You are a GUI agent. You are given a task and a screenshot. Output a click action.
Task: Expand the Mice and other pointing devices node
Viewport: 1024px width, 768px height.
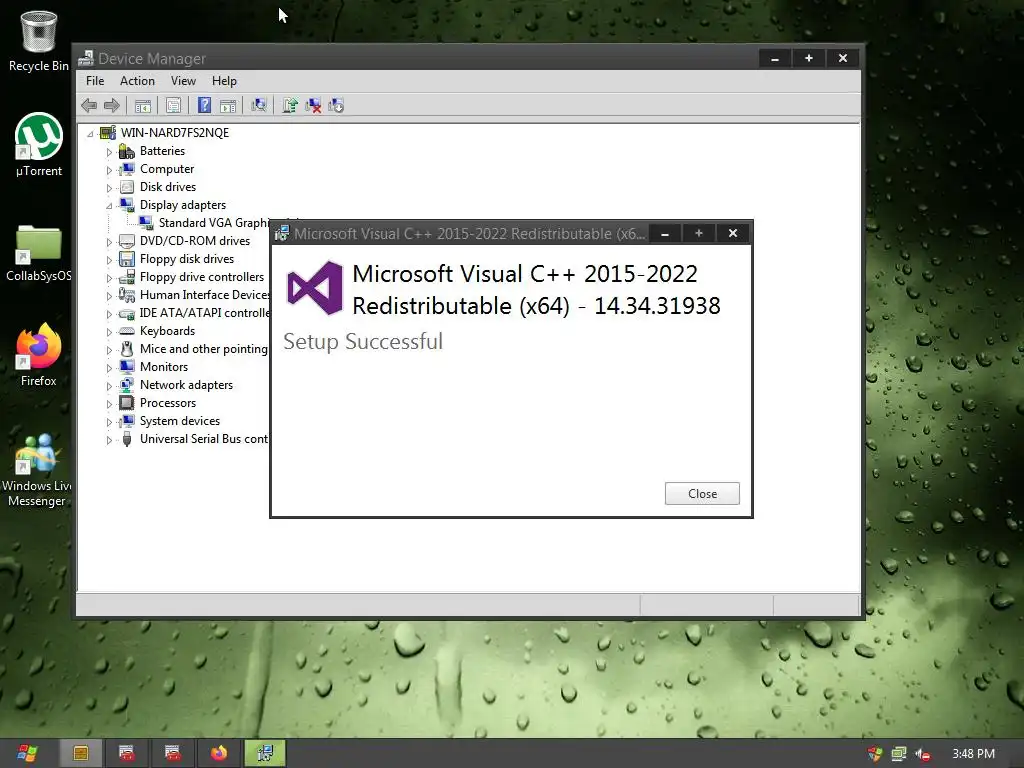(x=109, y=349)
